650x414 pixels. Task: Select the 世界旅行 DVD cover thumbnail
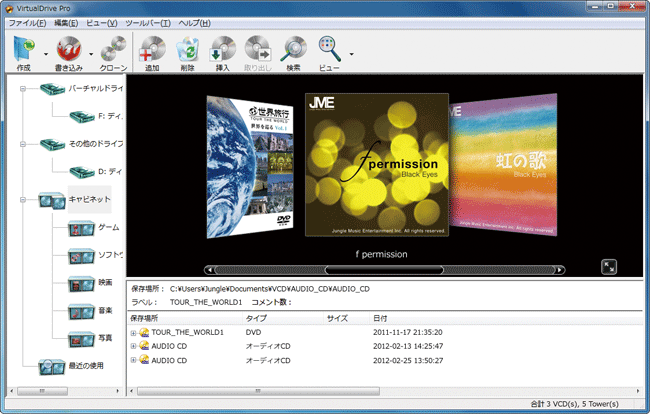pyautogui.click(x=250, y=167)
